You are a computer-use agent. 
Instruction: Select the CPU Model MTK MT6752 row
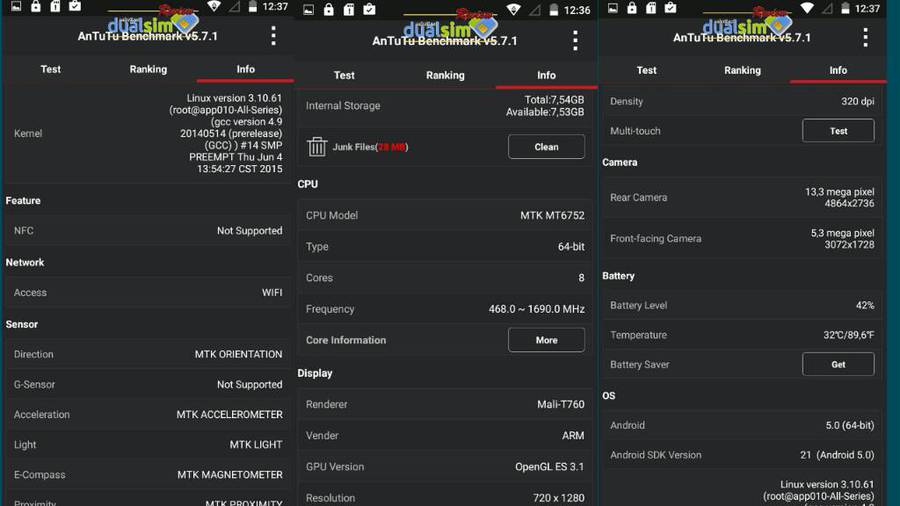click(x=445, y=215)
